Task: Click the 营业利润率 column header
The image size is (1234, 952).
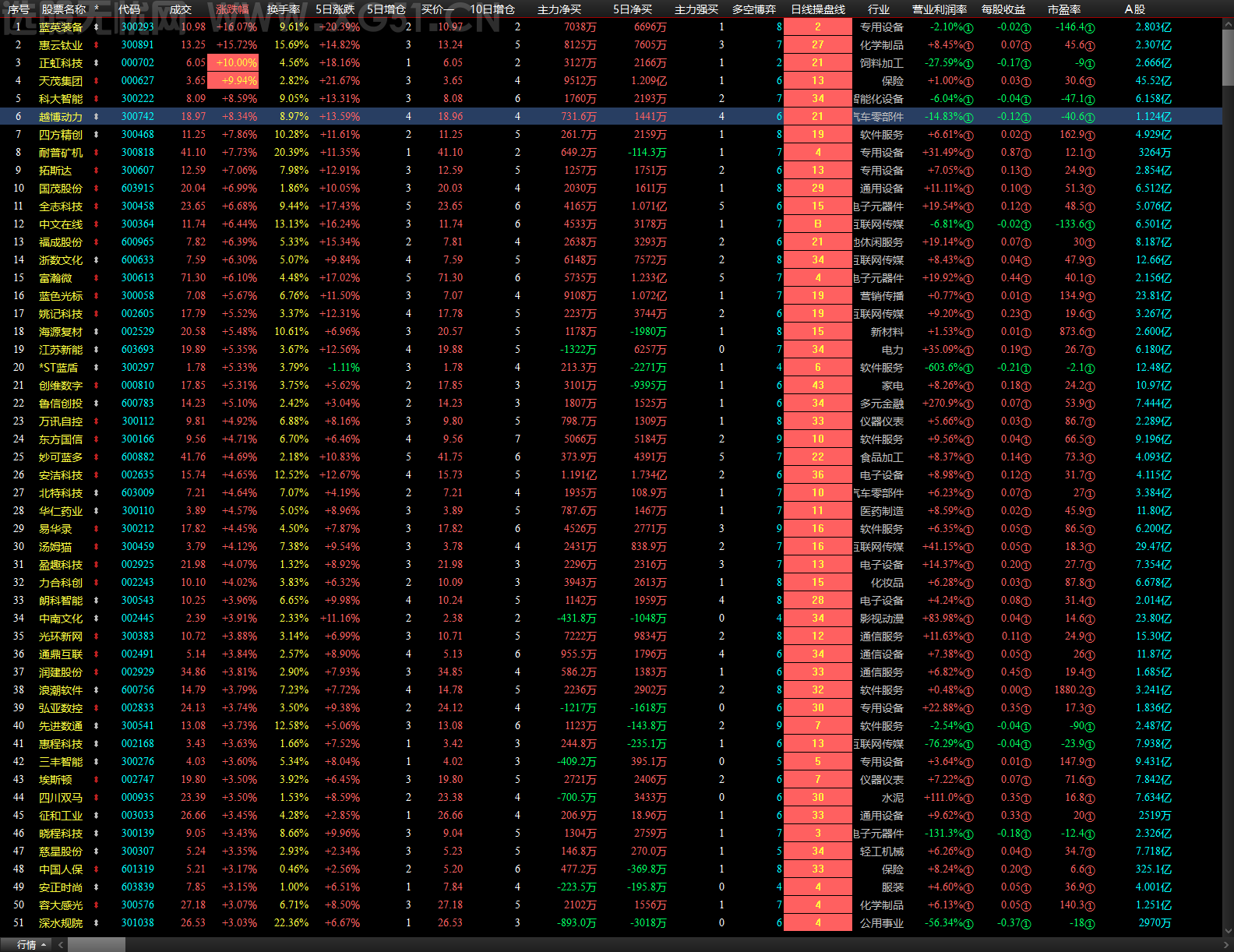Action: point(940,9)
